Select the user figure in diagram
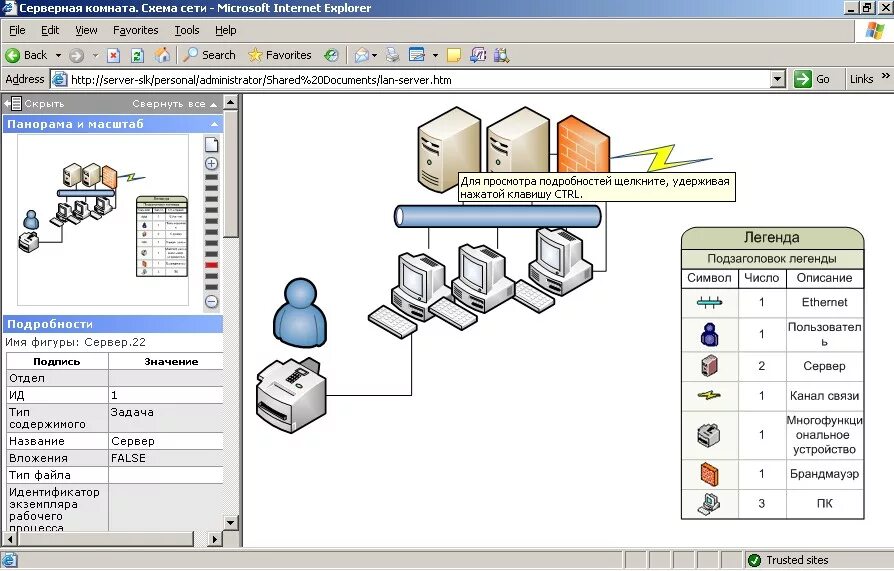The image size is (894, 571). tap(299, 314)
